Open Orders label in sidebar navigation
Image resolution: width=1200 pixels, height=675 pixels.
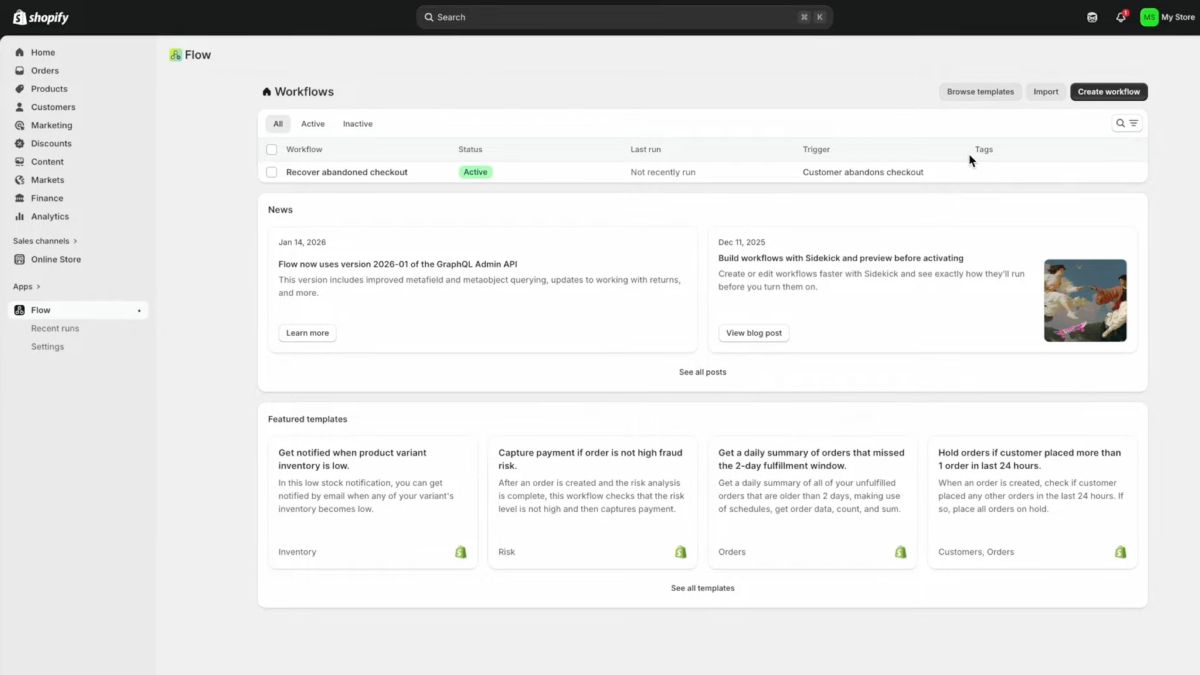pos(45,71)
